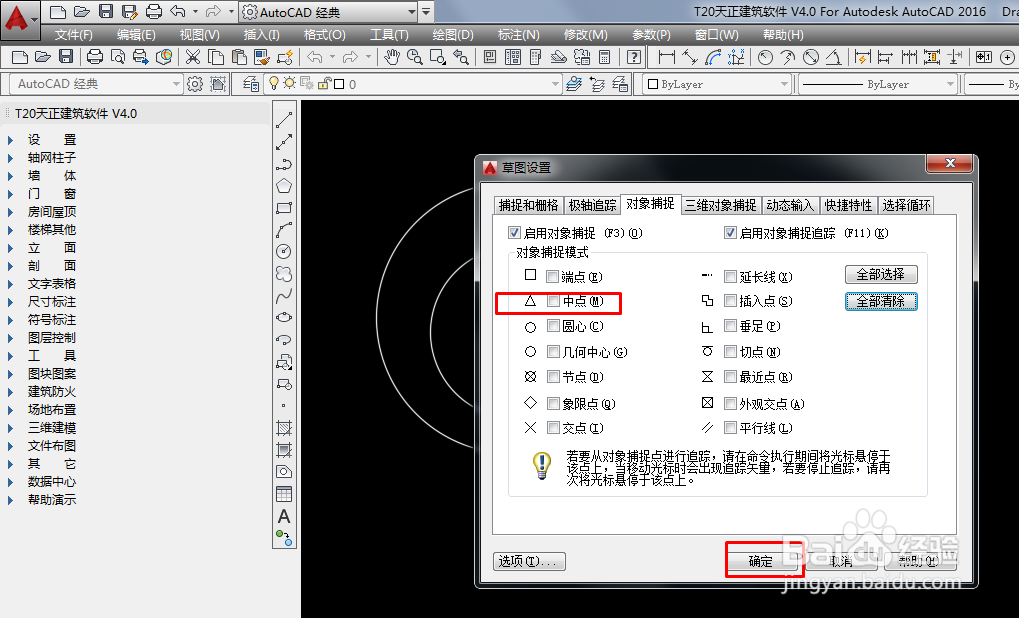Click the 选项(T)... button
1019x618 pixels.
tap(529, 561)
